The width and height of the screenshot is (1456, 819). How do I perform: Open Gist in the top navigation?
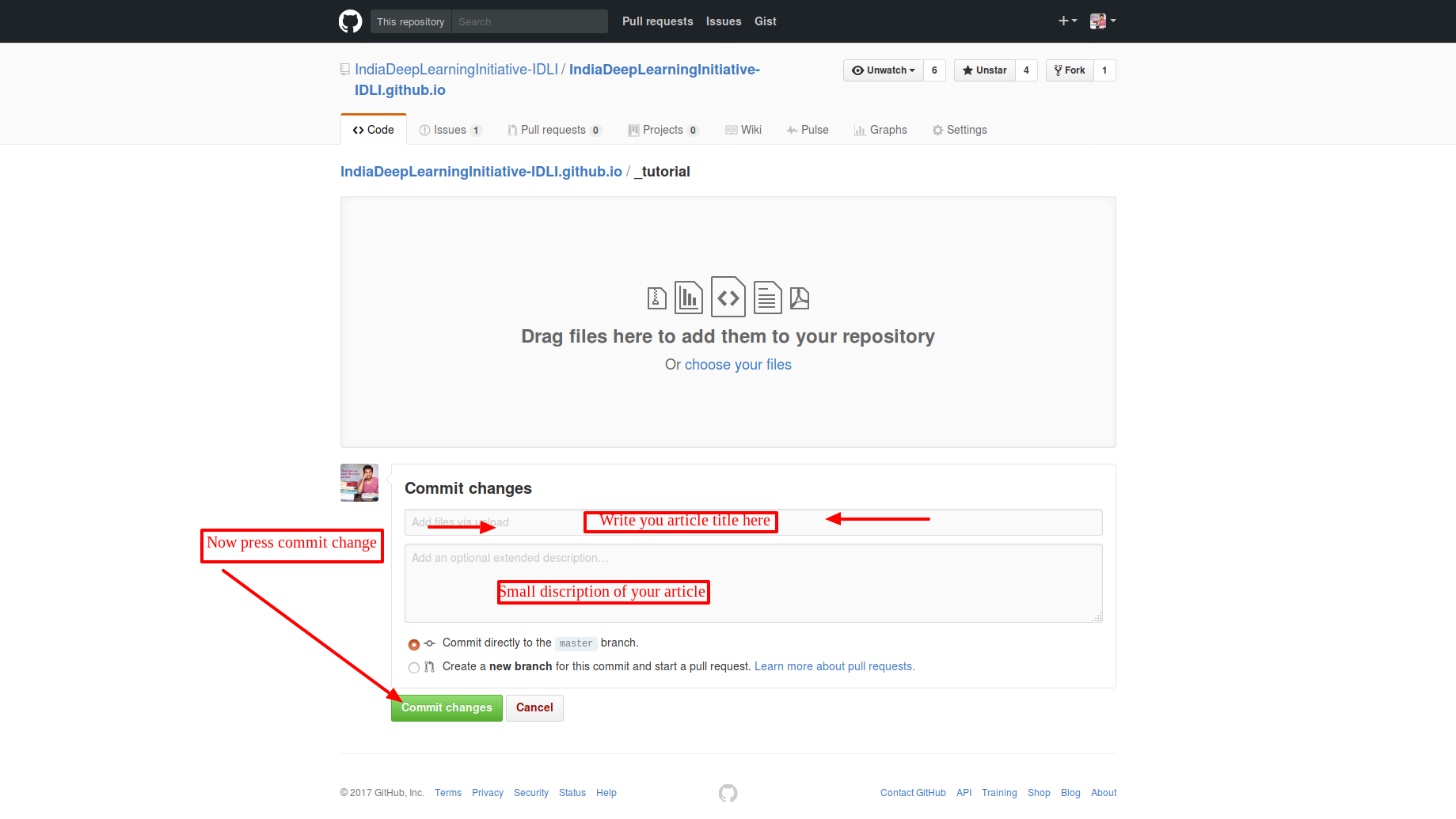[766, 21]
